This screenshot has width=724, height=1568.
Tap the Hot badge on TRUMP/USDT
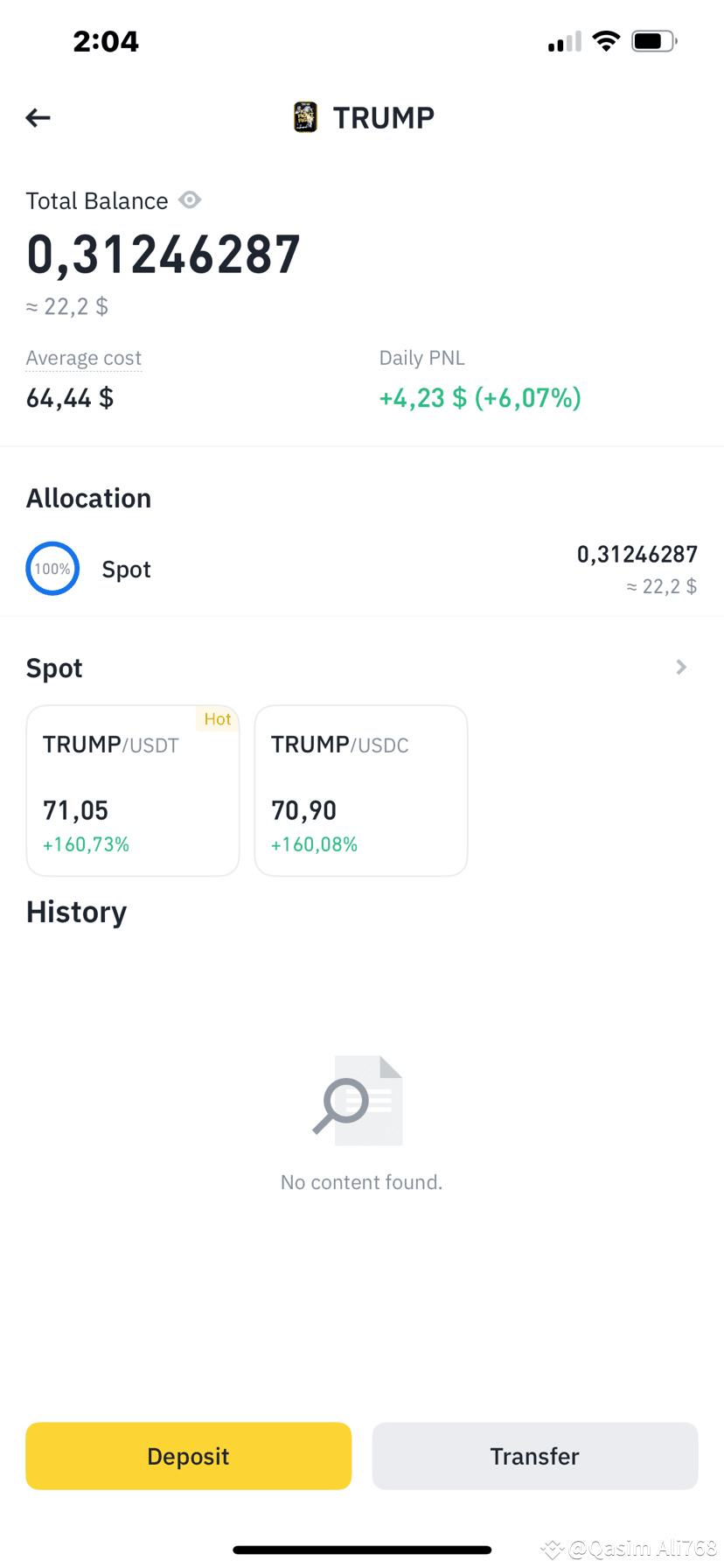[218, 719]
